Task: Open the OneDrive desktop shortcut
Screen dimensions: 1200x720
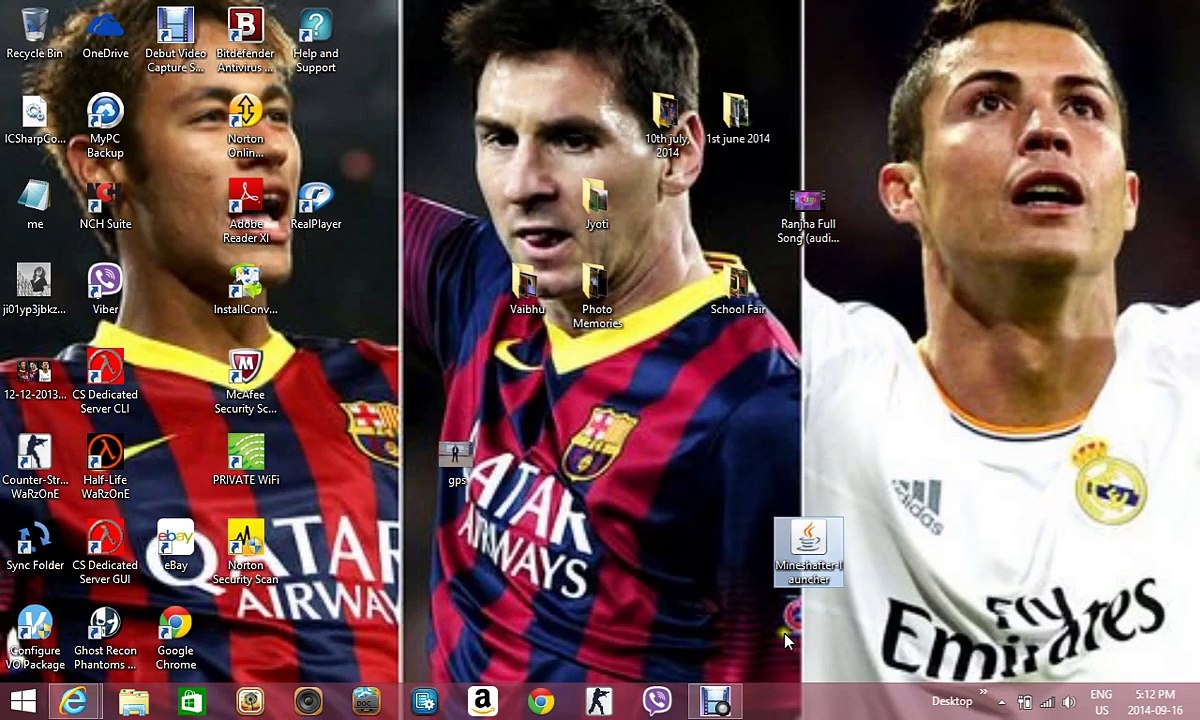Action: click(x=105, y=34)
